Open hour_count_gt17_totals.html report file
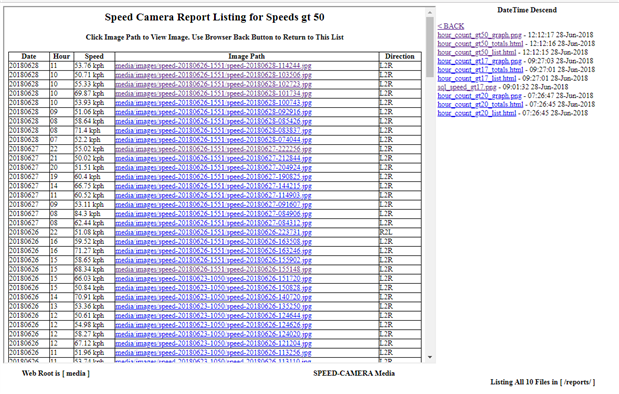Image resolution: width=619 pixels, height=394 pixels. [480, 69]
